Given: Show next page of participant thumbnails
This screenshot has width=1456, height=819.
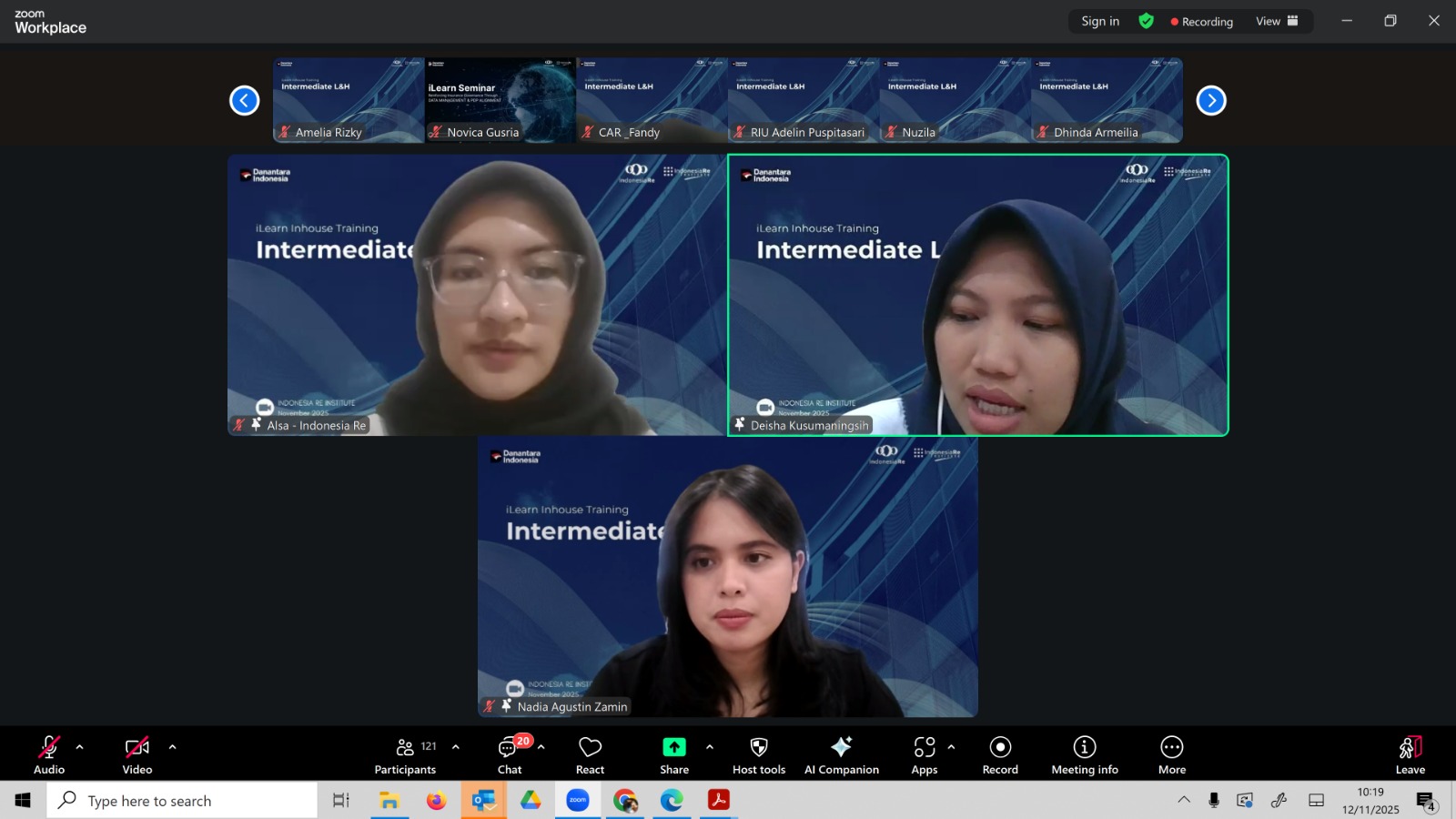Looking at the screenshot, I should 1210,100.
